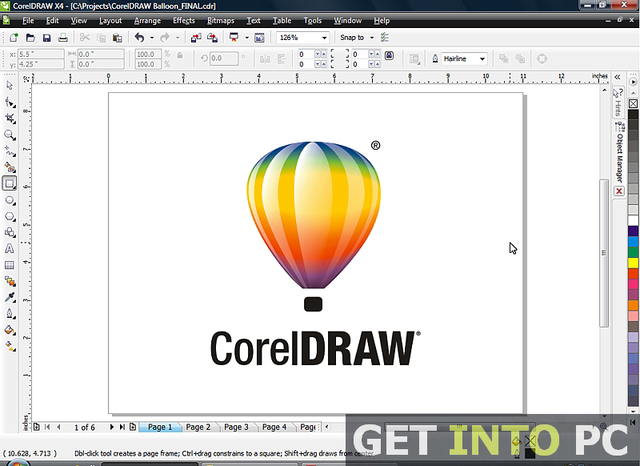Click the rotation angle field
Viewport: 640px width, 466px height.
click(224, 58)
